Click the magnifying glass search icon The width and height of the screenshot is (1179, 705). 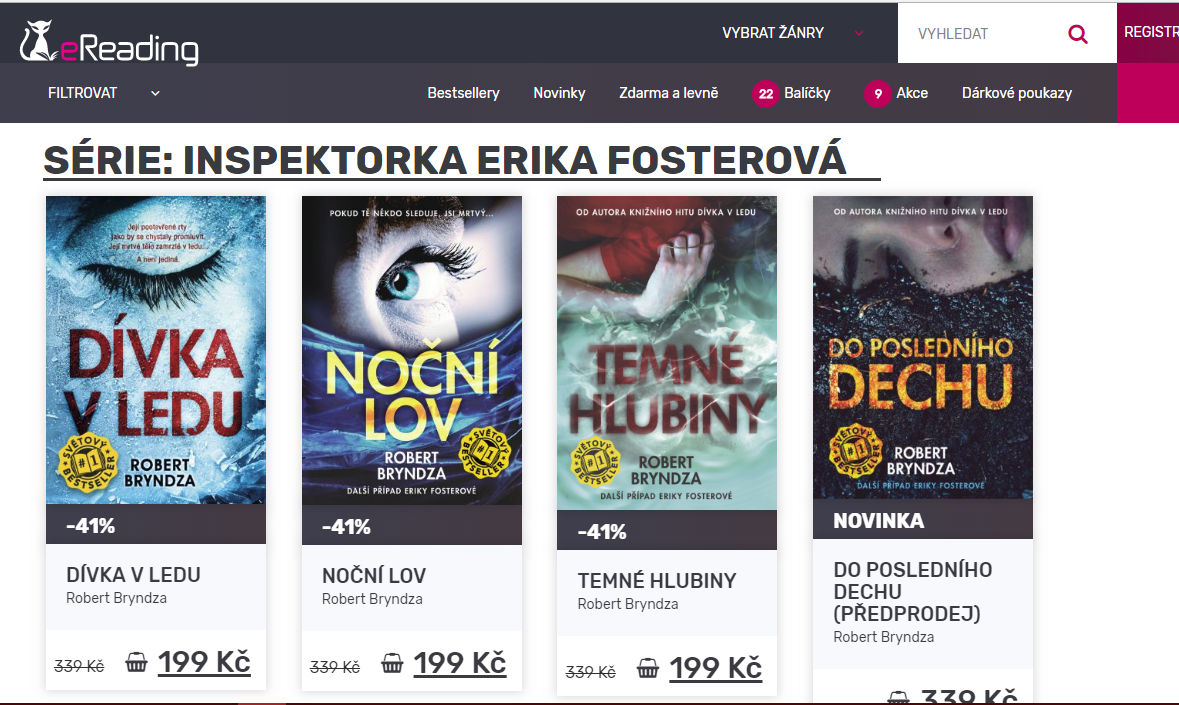click(1077, 34)
